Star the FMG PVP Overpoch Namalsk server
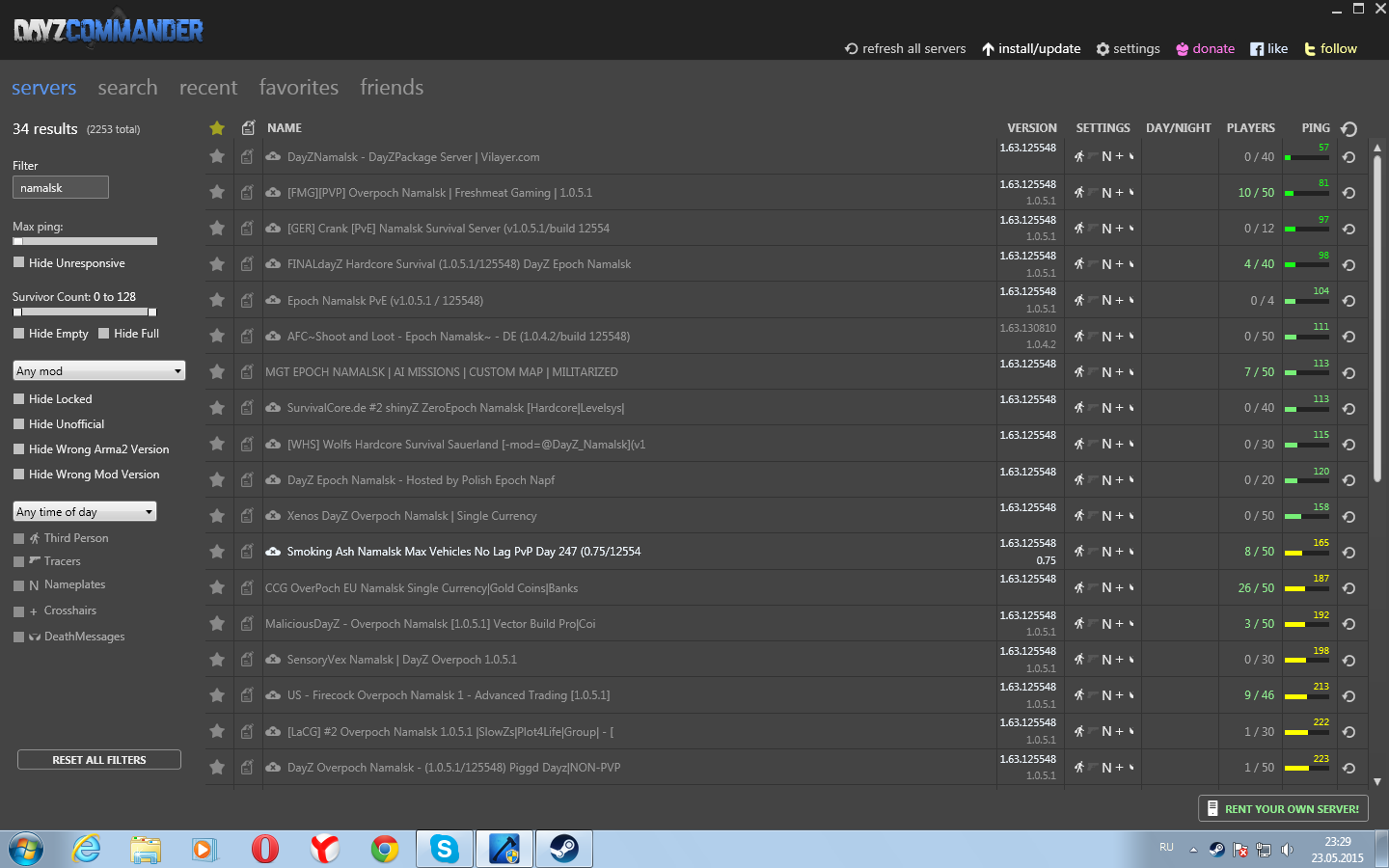The height and width of the screenshot is (868, 1389). [217, 192]
